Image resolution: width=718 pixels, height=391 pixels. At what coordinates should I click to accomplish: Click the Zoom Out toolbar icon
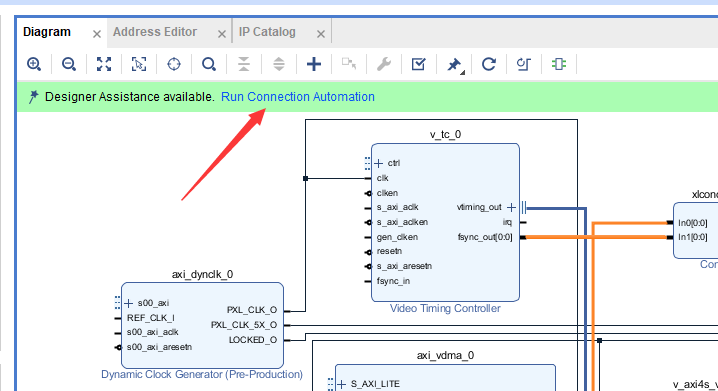tap(69, 64)
